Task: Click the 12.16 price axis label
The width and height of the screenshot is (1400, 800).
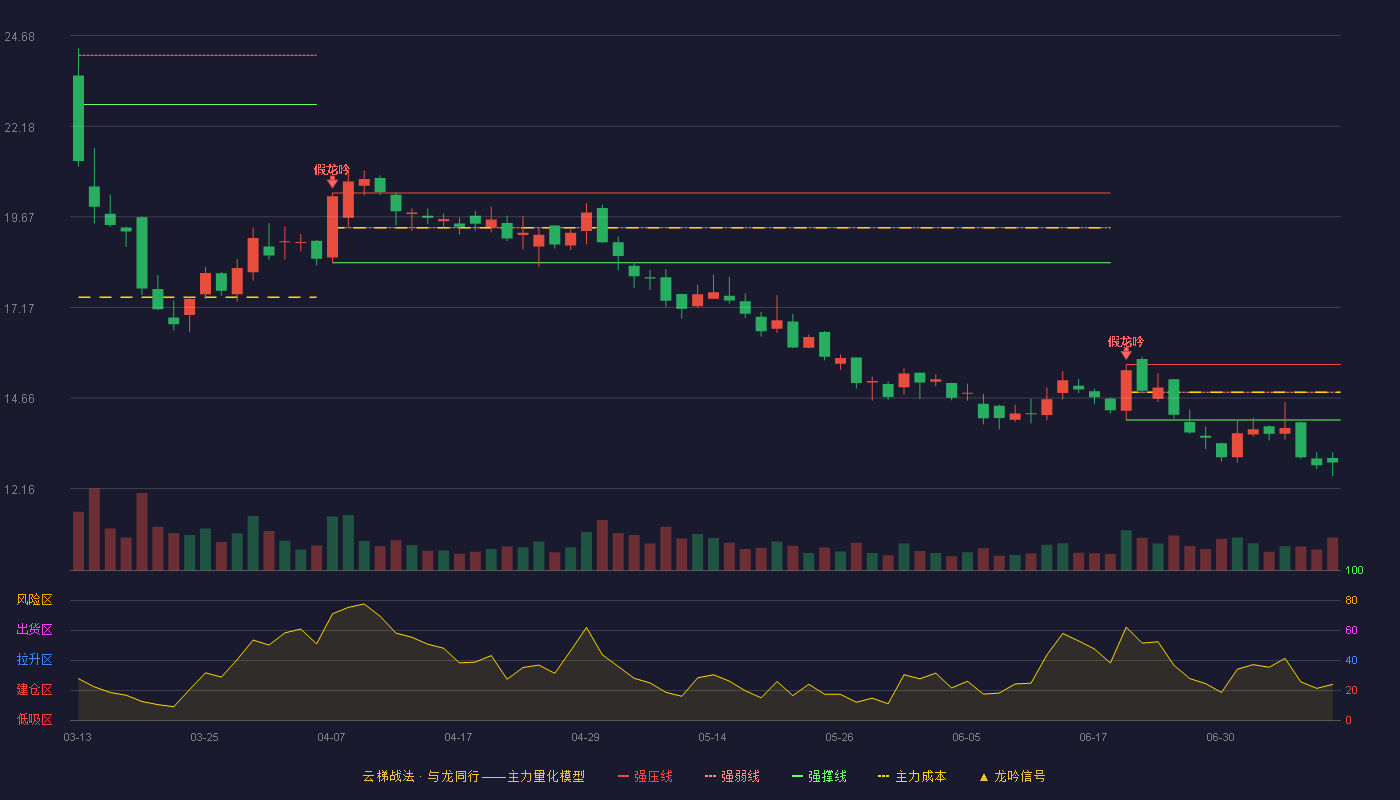Action: click(19, 489)
